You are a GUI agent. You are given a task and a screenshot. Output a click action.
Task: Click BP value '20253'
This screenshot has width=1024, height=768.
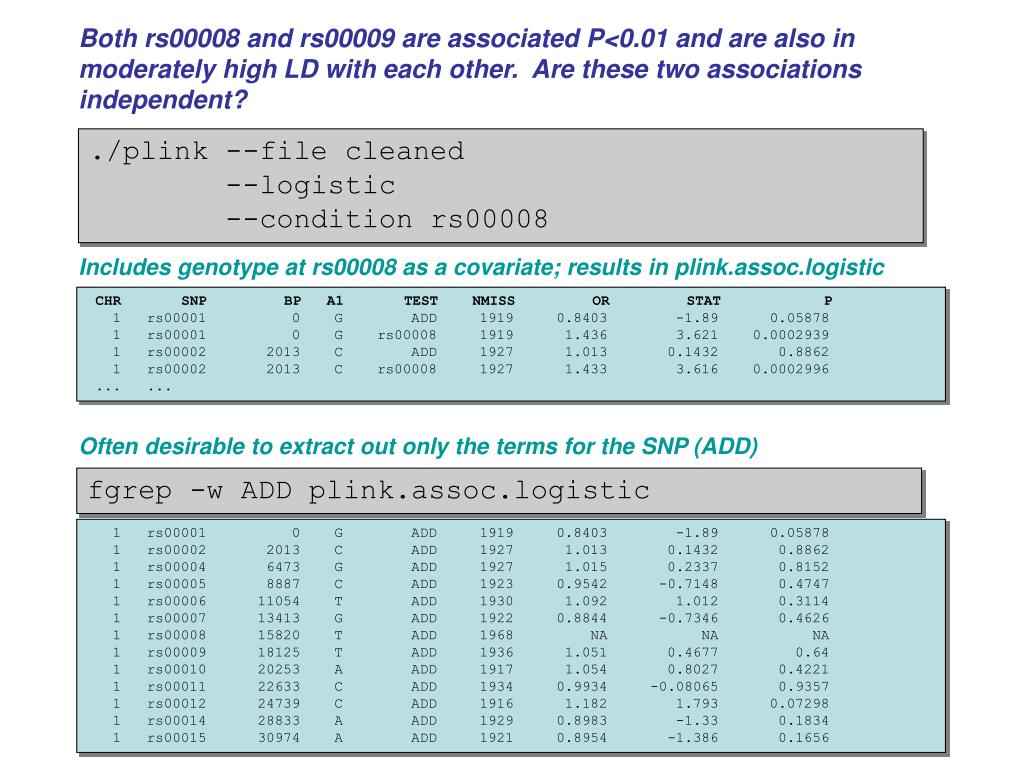pyautogui.click(x=279, y=669)
